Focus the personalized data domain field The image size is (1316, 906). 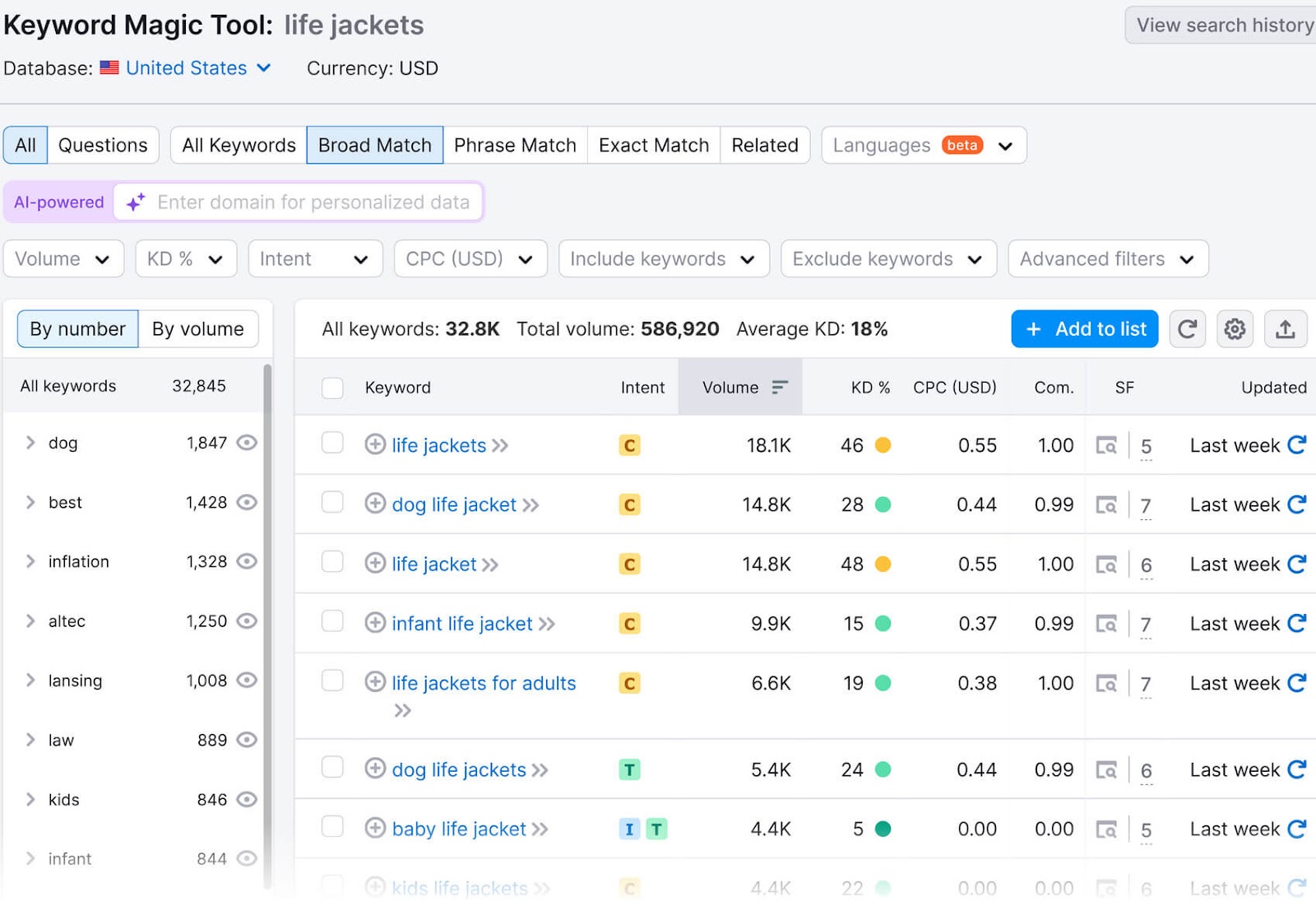(298, 202)
